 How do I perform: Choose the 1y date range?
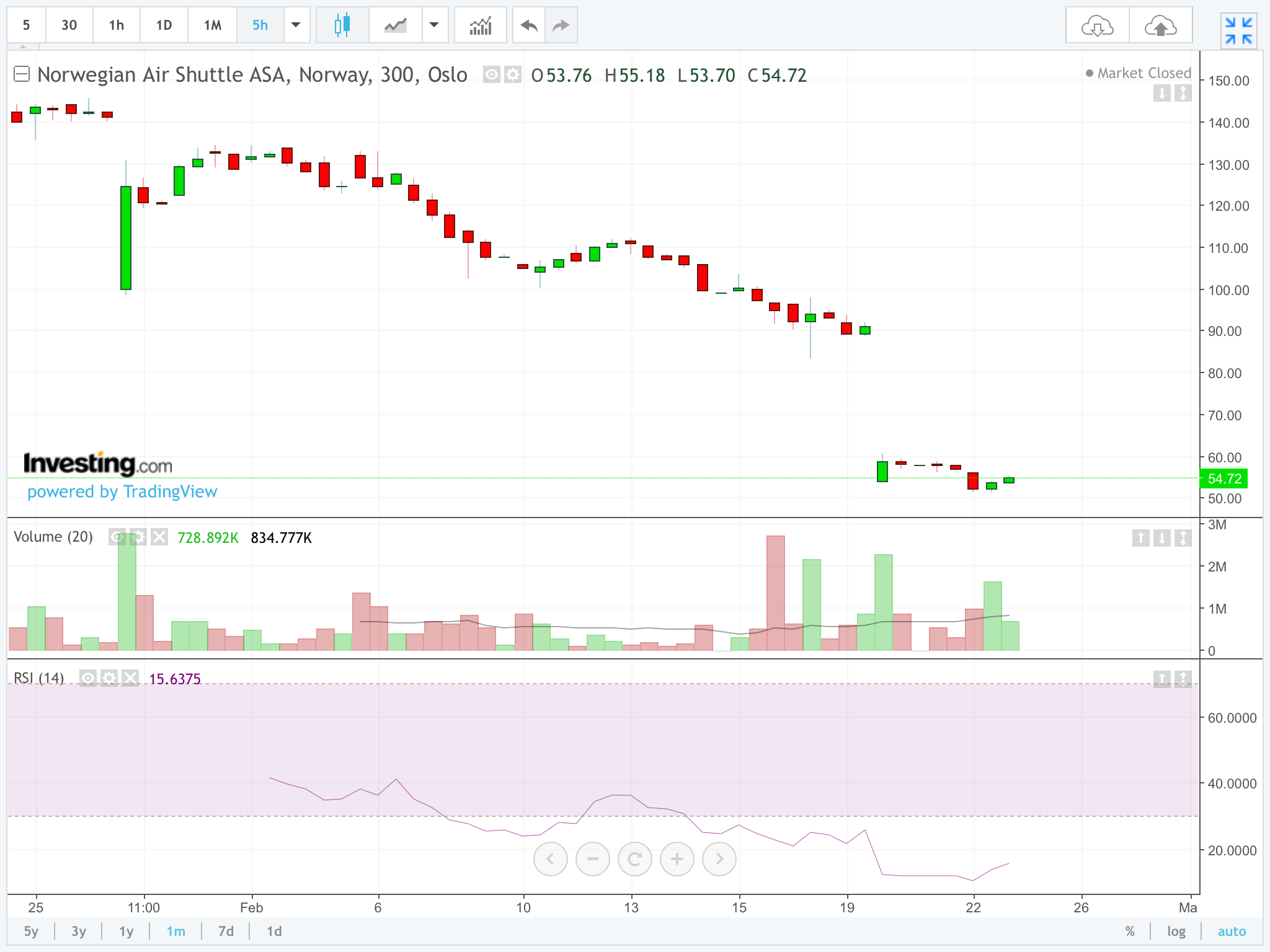pos(127,931)
